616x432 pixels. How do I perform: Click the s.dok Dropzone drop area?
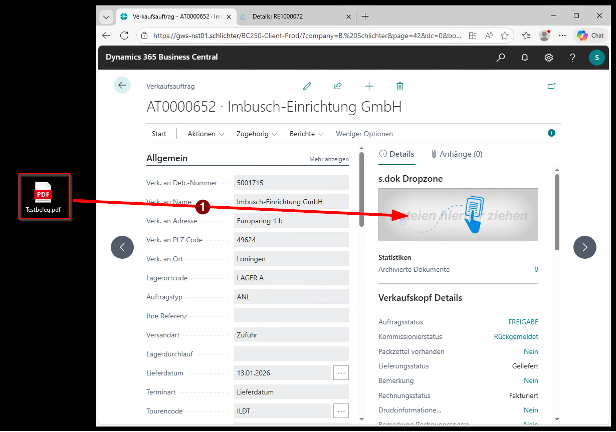click(x=458, y=215)
